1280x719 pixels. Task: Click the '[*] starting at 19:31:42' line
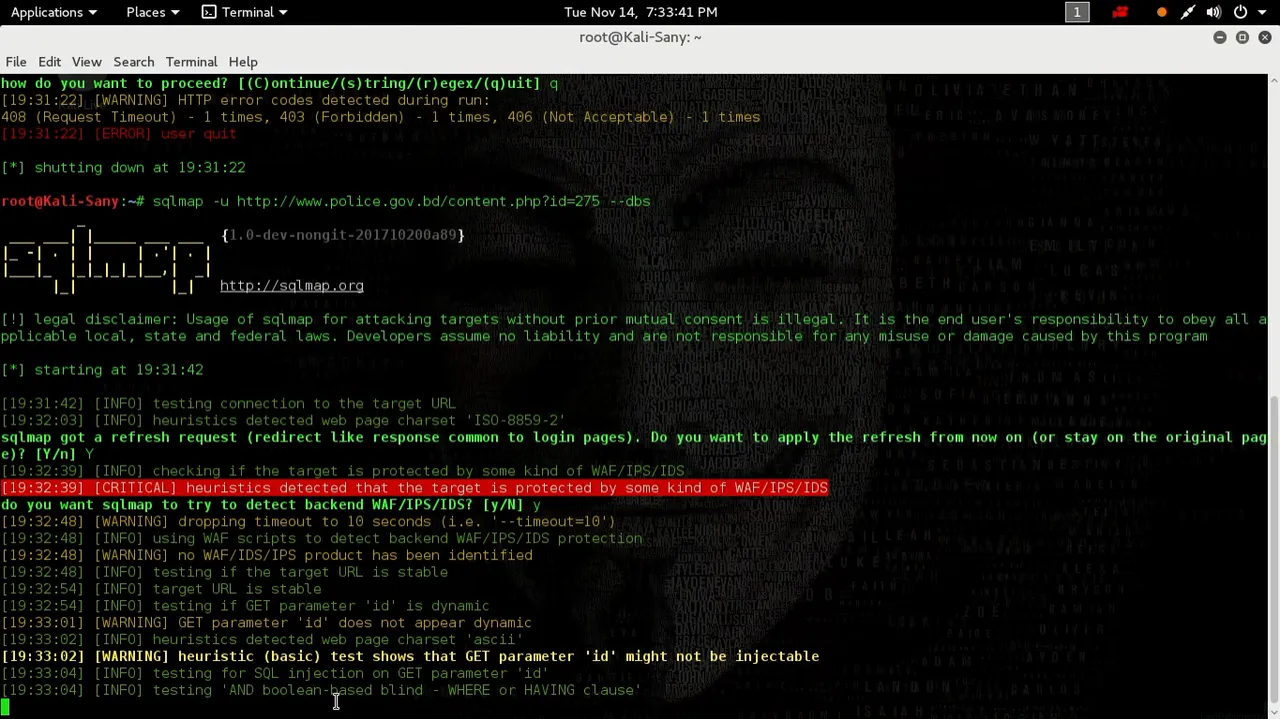tap(102, 370)
